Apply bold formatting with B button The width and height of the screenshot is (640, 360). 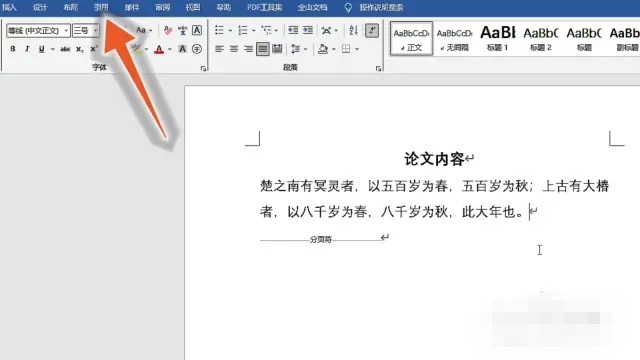pyautogui.click(x=13, y=49)
